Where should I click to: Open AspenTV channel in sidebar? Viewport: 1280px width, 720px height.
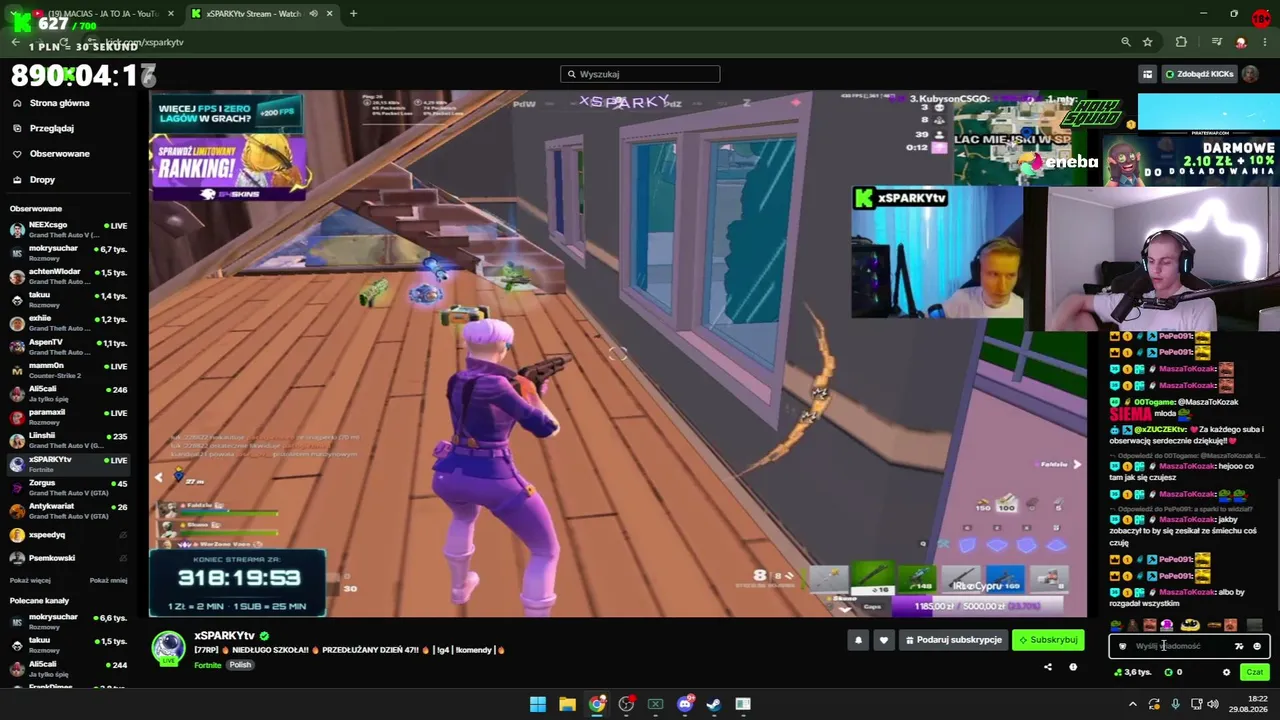pos(68,346)
